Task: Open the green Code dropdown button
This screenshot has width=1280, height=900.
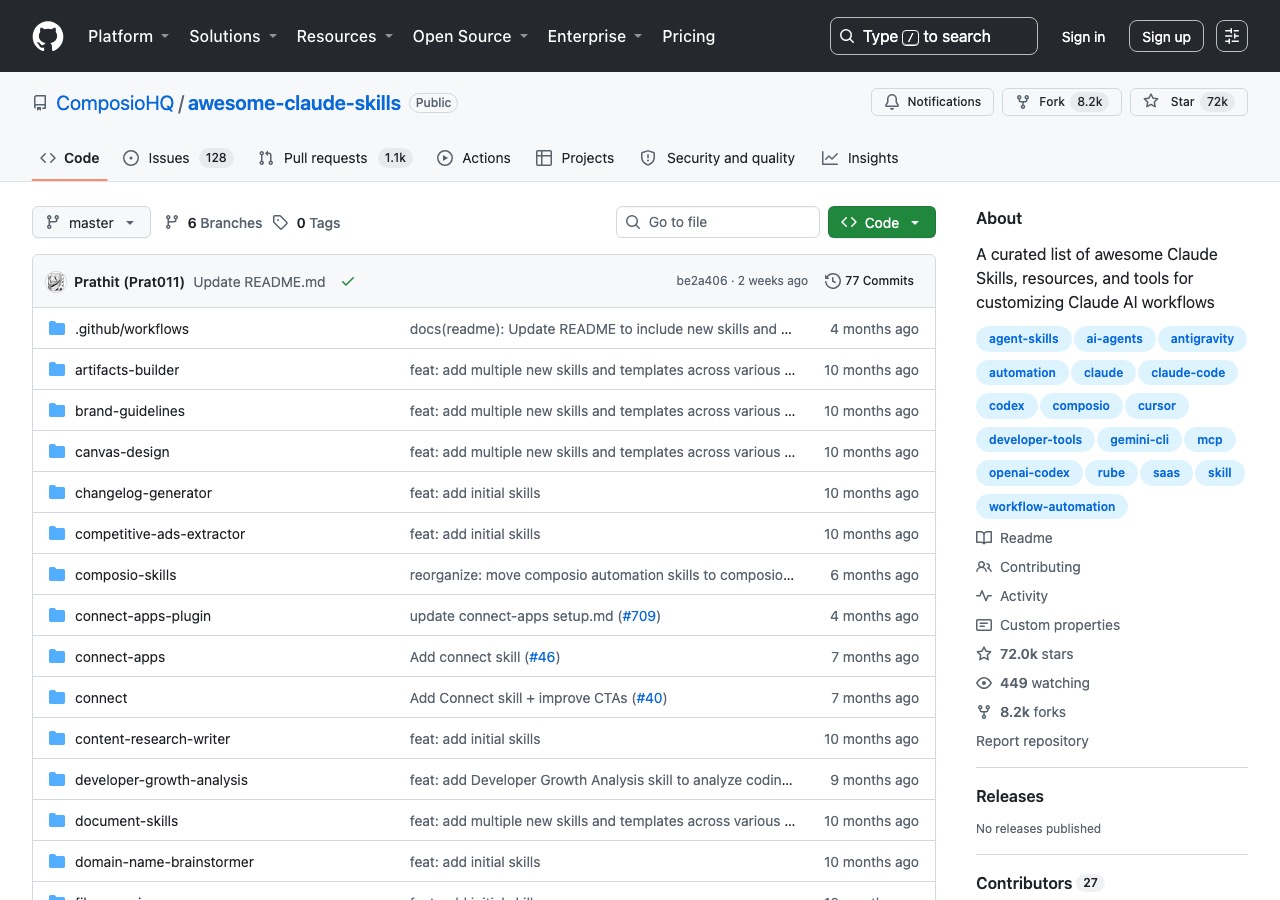Action: click(882, 222)
